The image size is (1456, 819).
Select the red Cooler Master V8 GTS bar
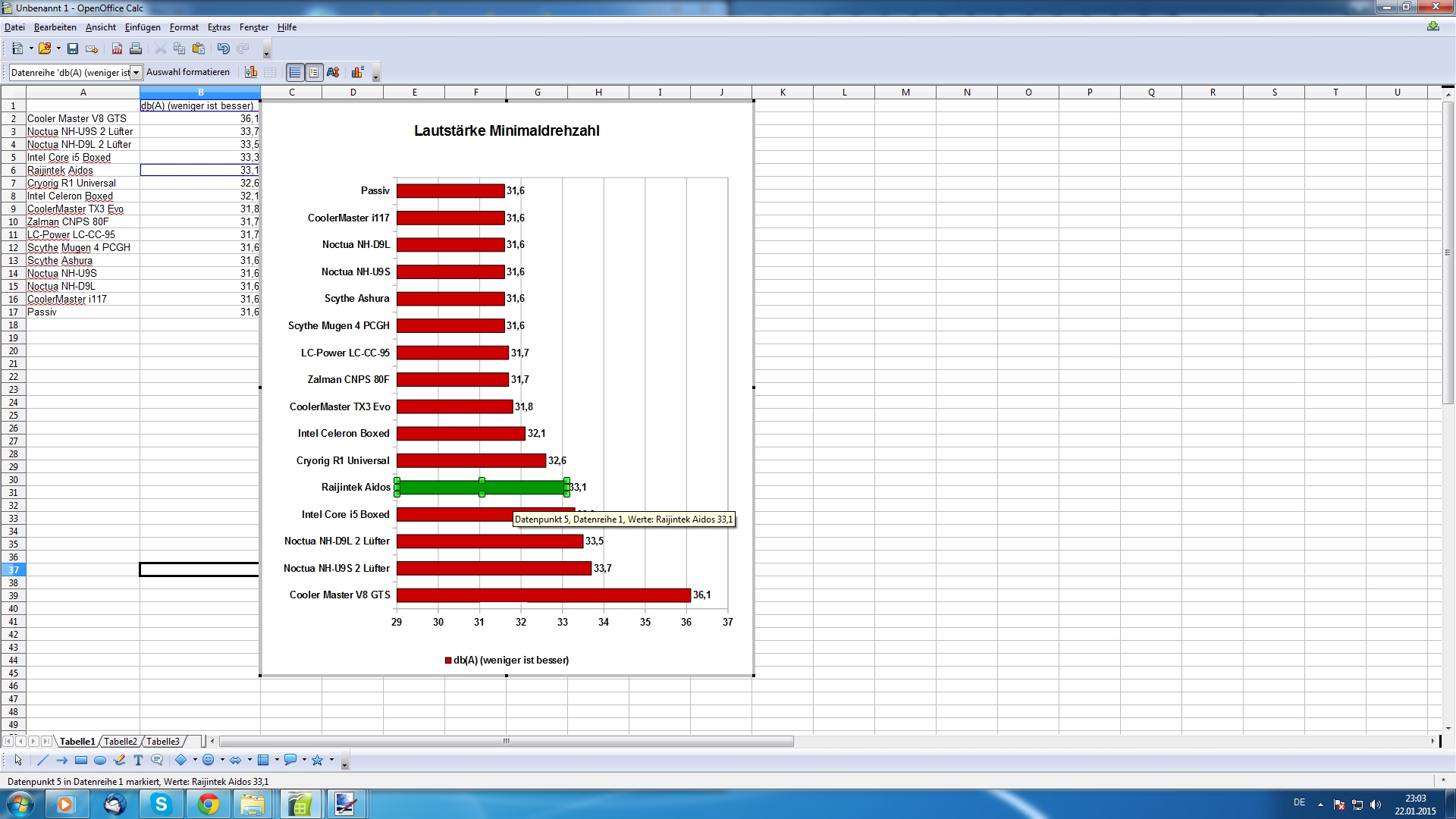[544, 595]
